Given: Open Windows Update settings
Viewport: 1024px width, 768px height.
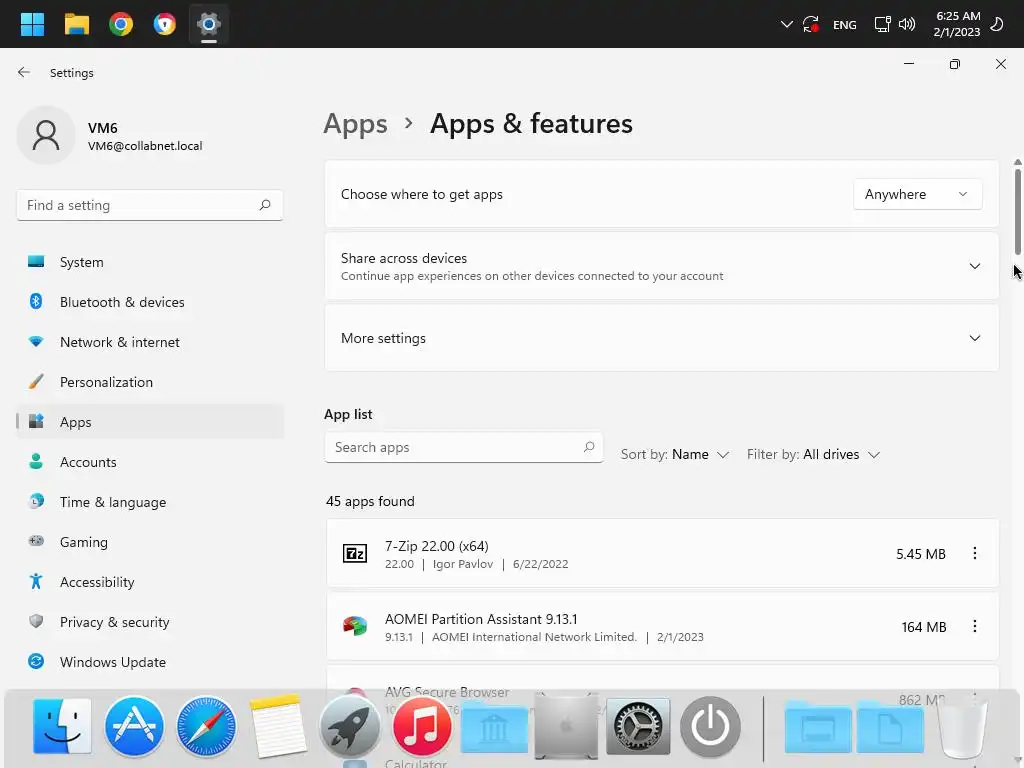Looking at the screenshot, I should tap(150, 662).
